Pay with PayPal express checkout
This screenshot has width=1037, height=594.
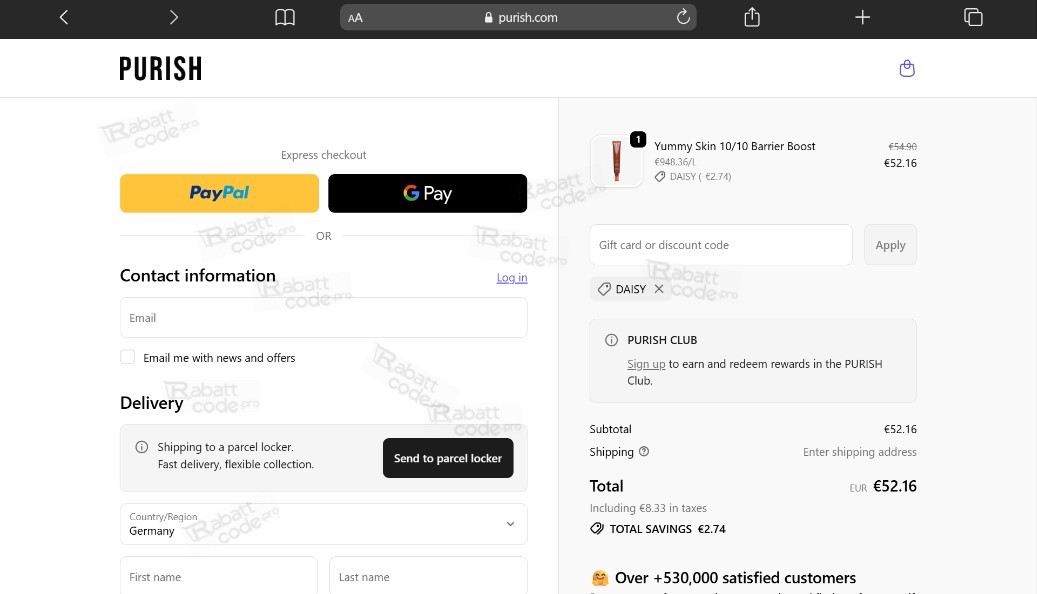point(219,193)
